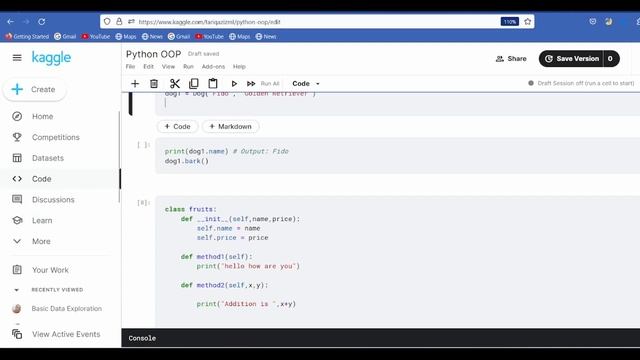Image resolution: width=640 pixels, height=360 pixels.
Task: Cut the cell with the scissors icon
Action: pos(175,84)
